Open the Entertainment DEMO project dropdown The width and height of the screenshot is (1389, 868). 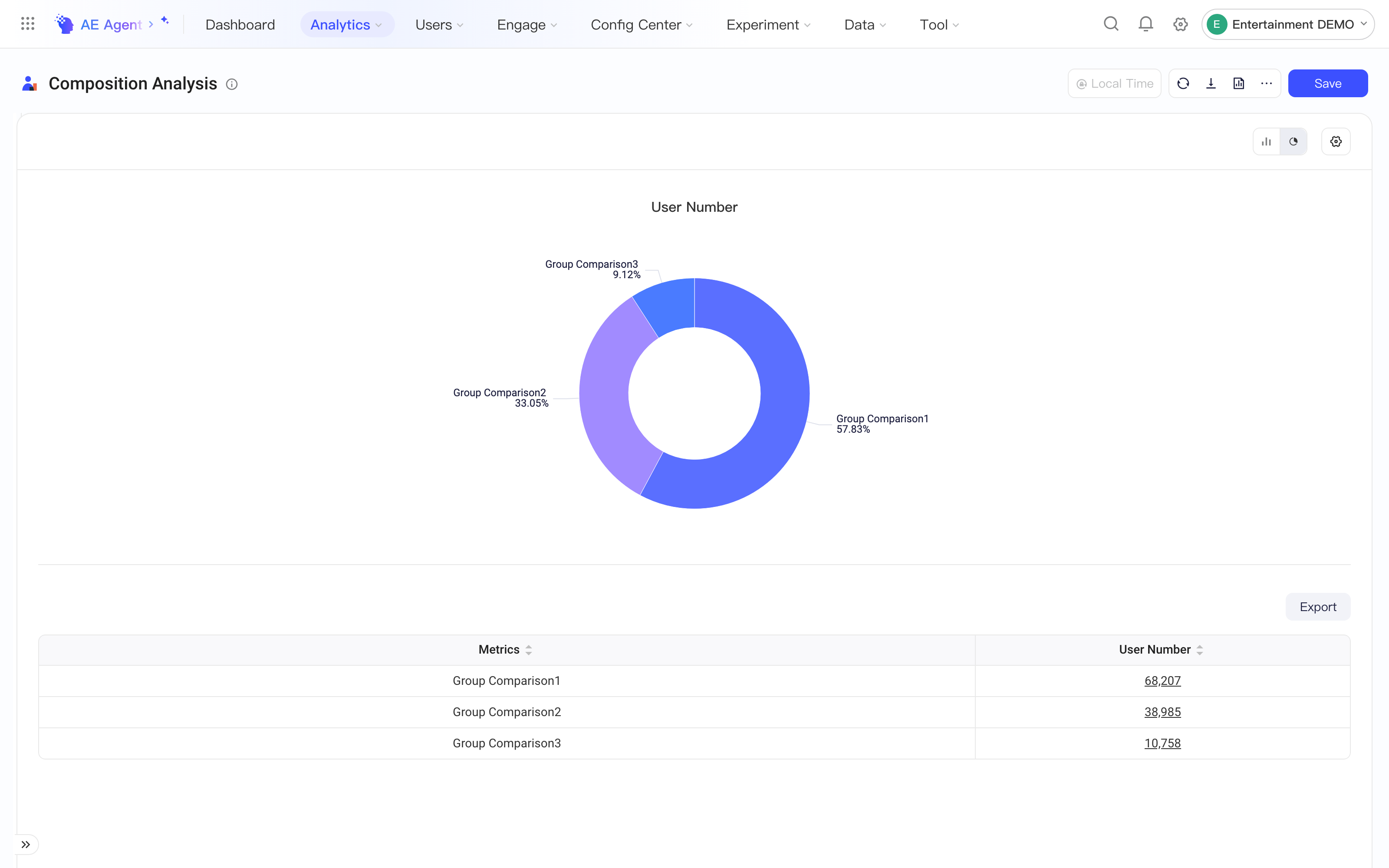(1288, 24)
